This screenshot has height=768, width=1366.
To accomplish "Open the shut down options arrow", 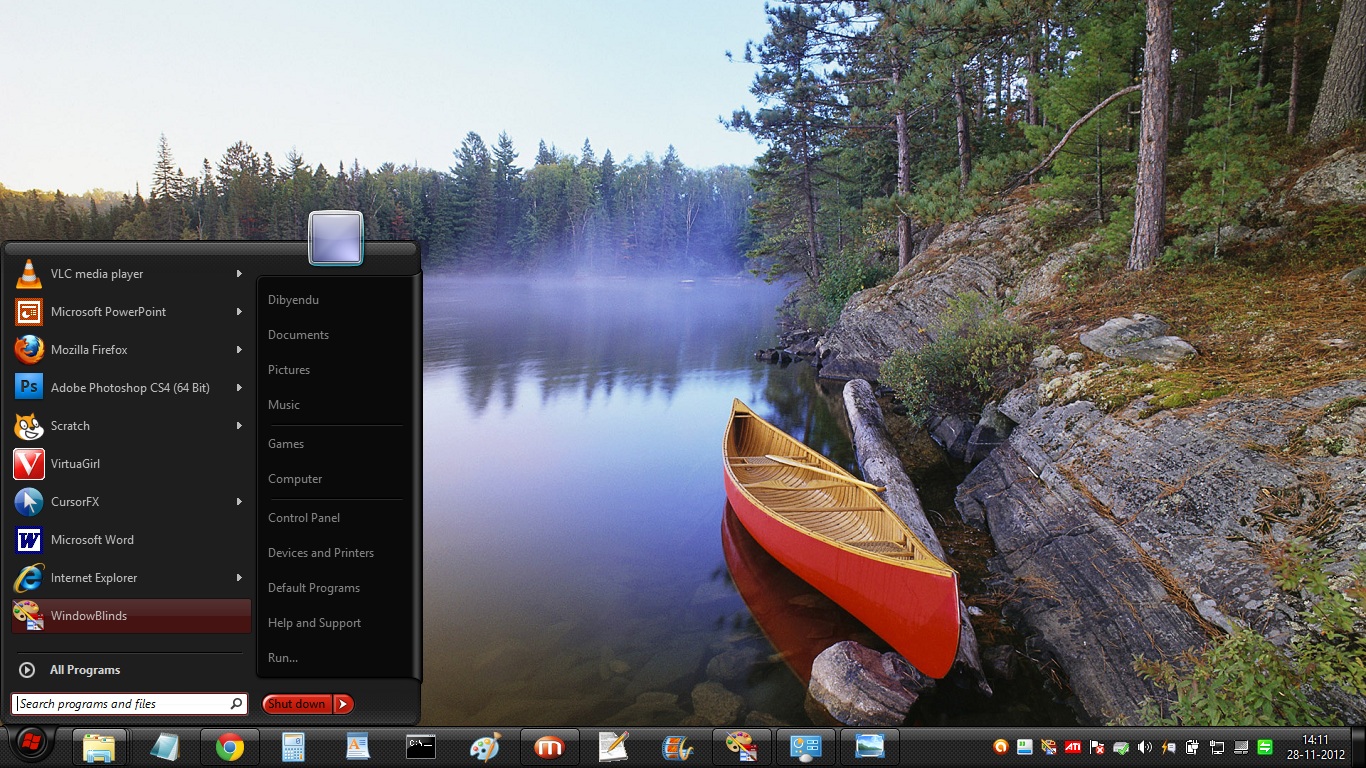I will (x=343, y=703).
